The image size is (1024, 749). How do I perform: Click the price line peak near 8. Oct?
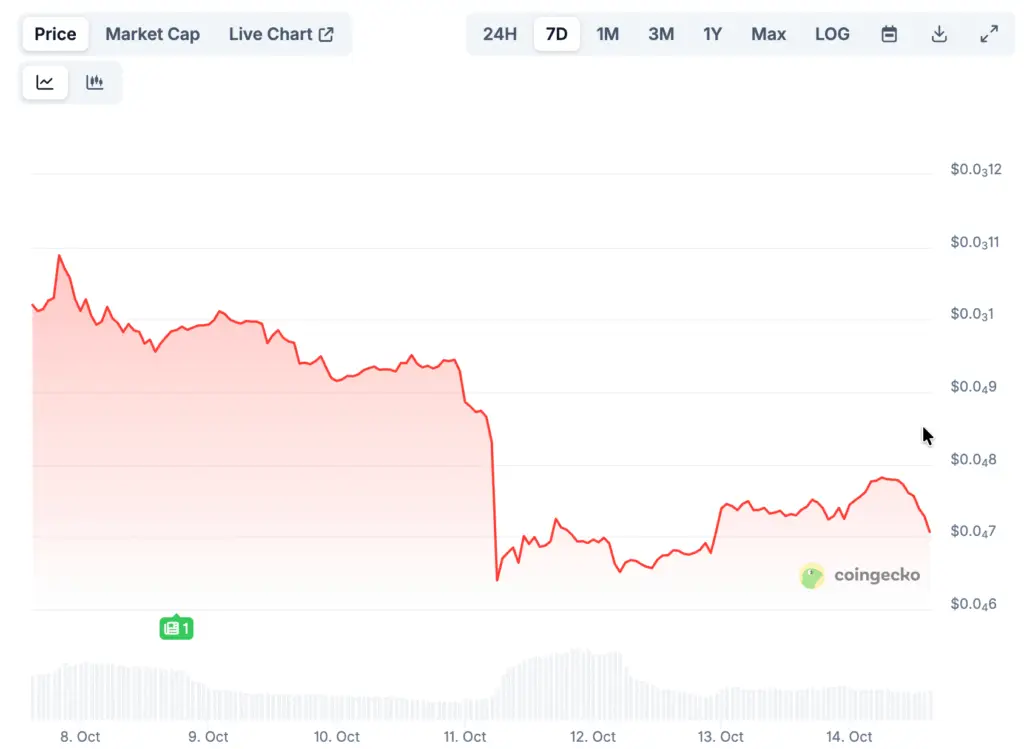click(59, 256)
